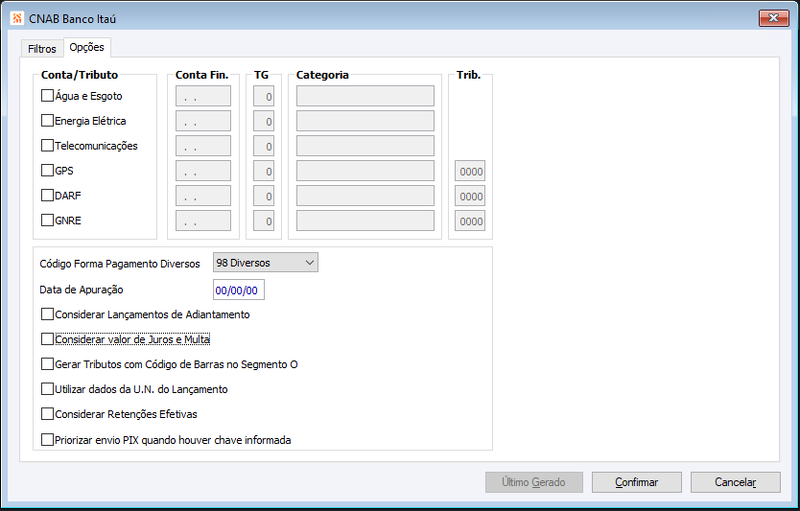Enable Considerar Lançamentos de Adiantamento
The image size is (800, 511).
[47, 314]
